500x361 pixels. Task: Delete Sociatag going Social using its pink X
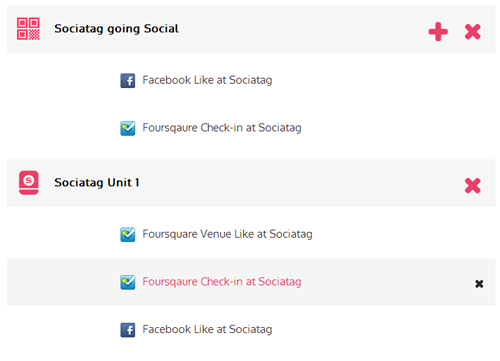tap(473, 32)
